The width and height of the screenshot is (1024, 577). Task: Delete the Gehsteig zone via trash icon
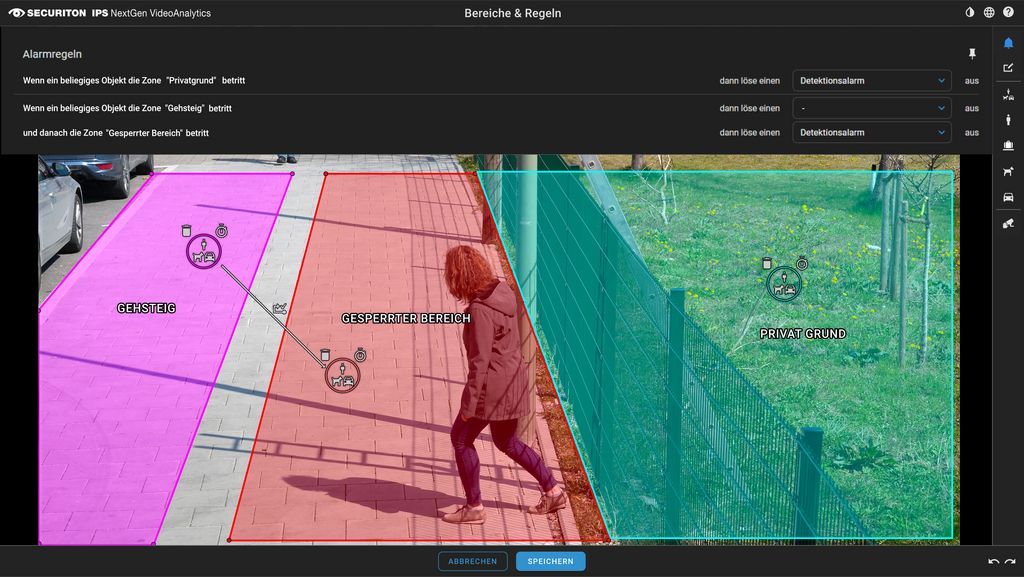(x=186, y=230)
